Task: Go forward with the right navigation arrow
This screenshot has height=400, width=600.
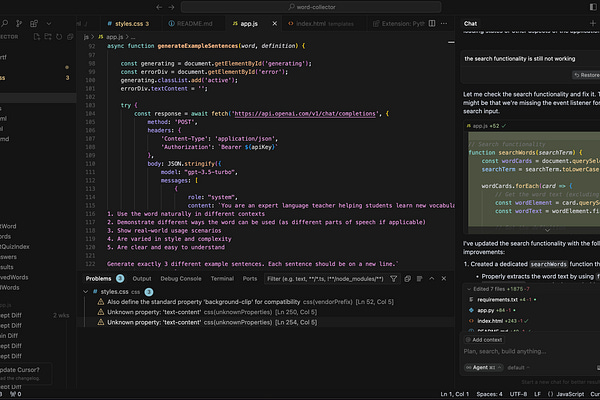Action: (171, 7)
